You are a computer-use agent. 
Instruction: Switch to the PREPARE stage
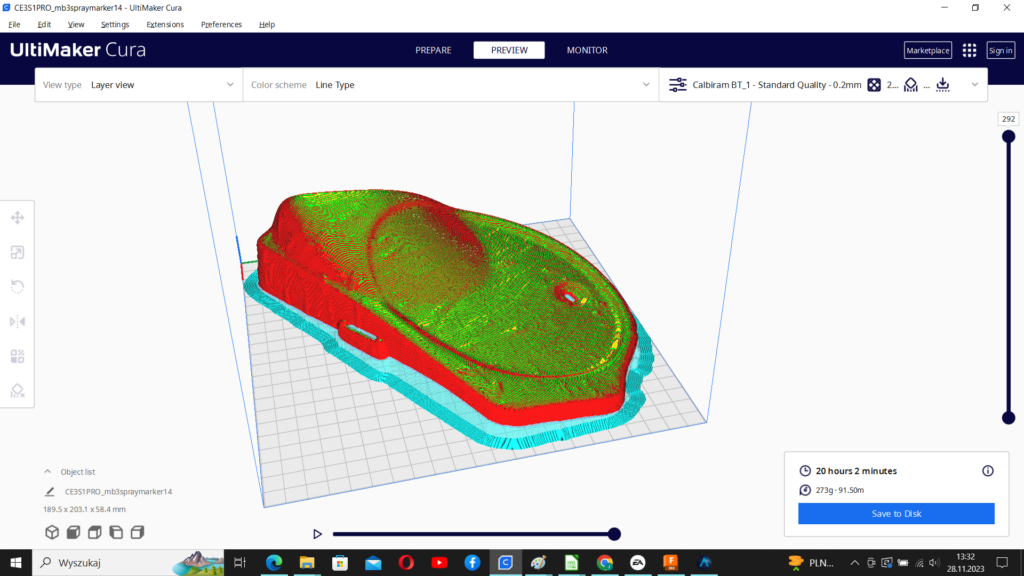433,50
